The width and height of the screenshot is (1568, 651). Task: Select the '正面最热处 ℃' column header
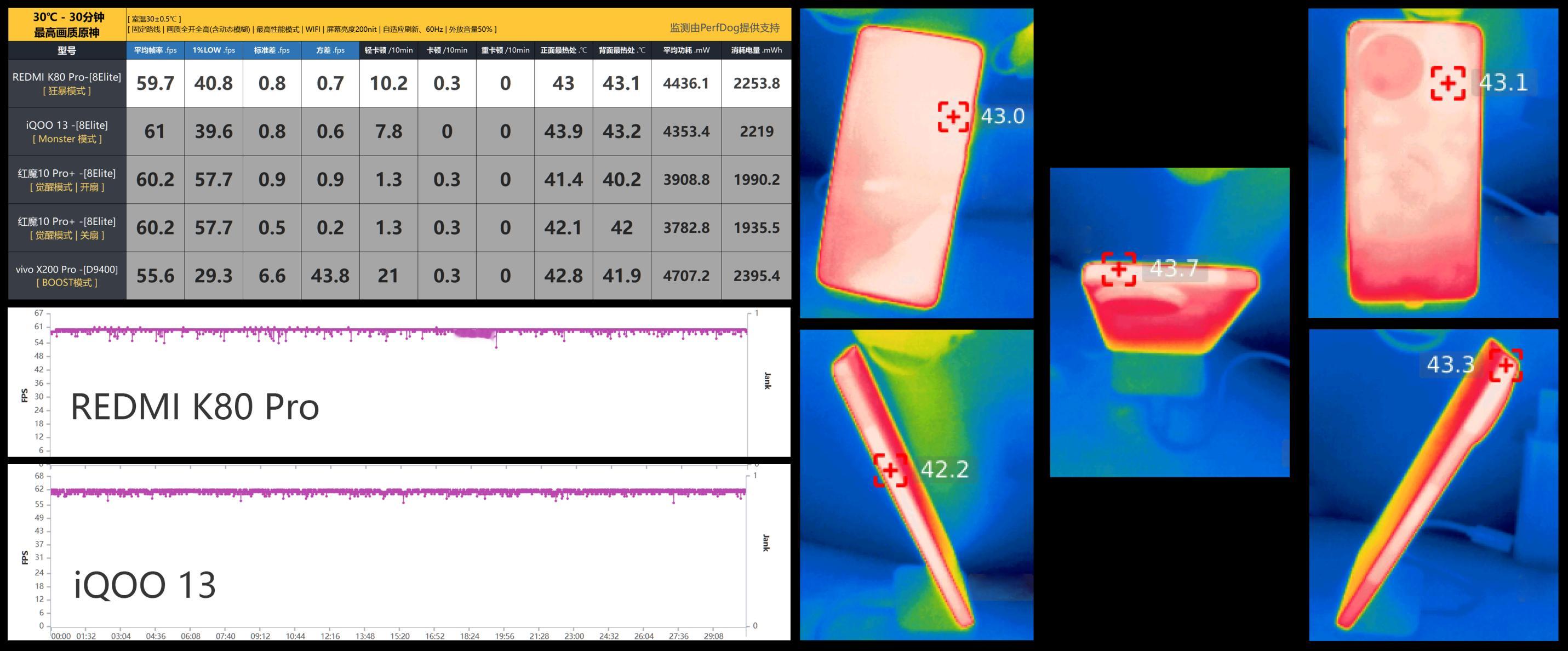click(564, 50)
